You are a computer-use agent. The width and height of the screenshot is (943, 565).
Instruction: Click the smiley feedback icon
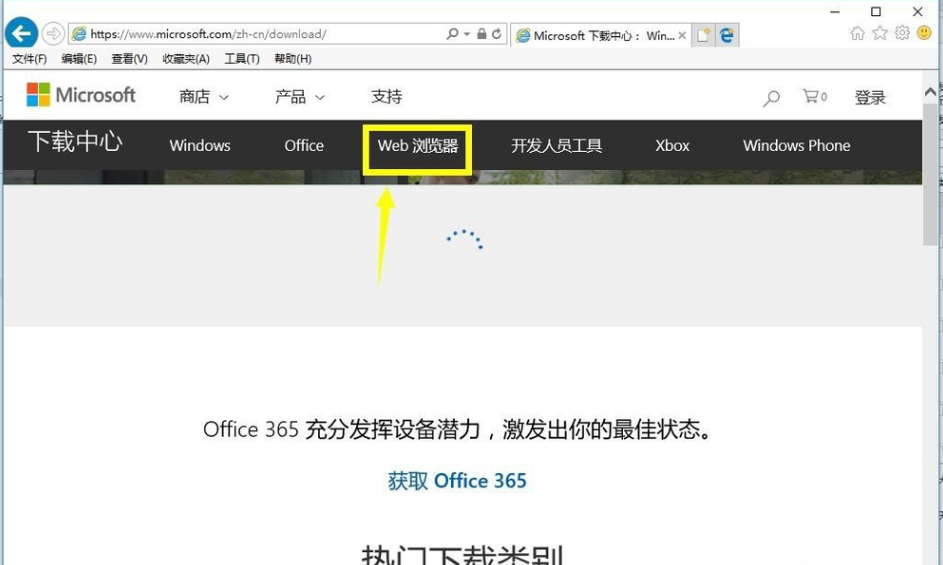[x=924, y=33]
